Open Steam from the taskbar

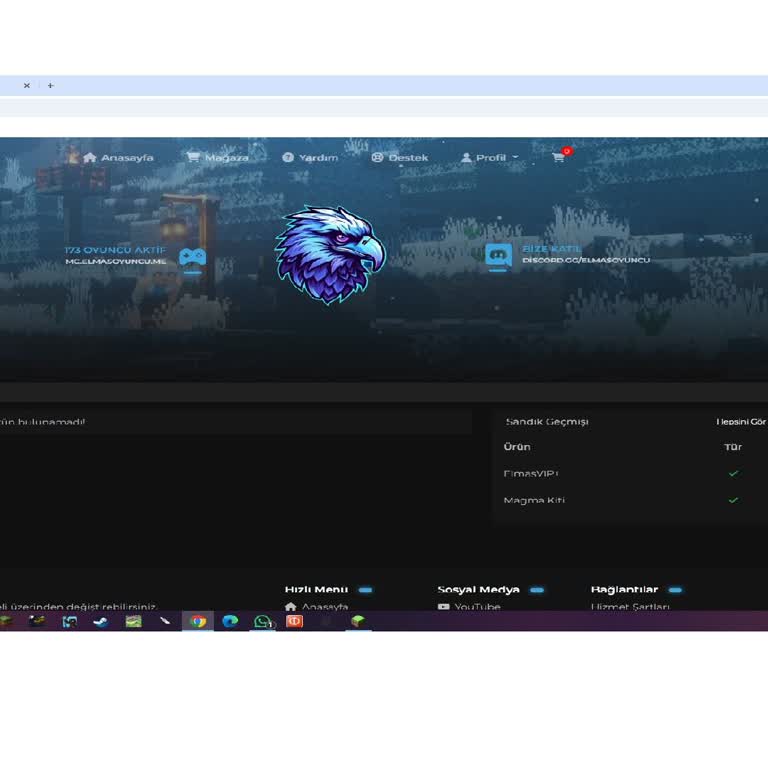tap(101, 622)
